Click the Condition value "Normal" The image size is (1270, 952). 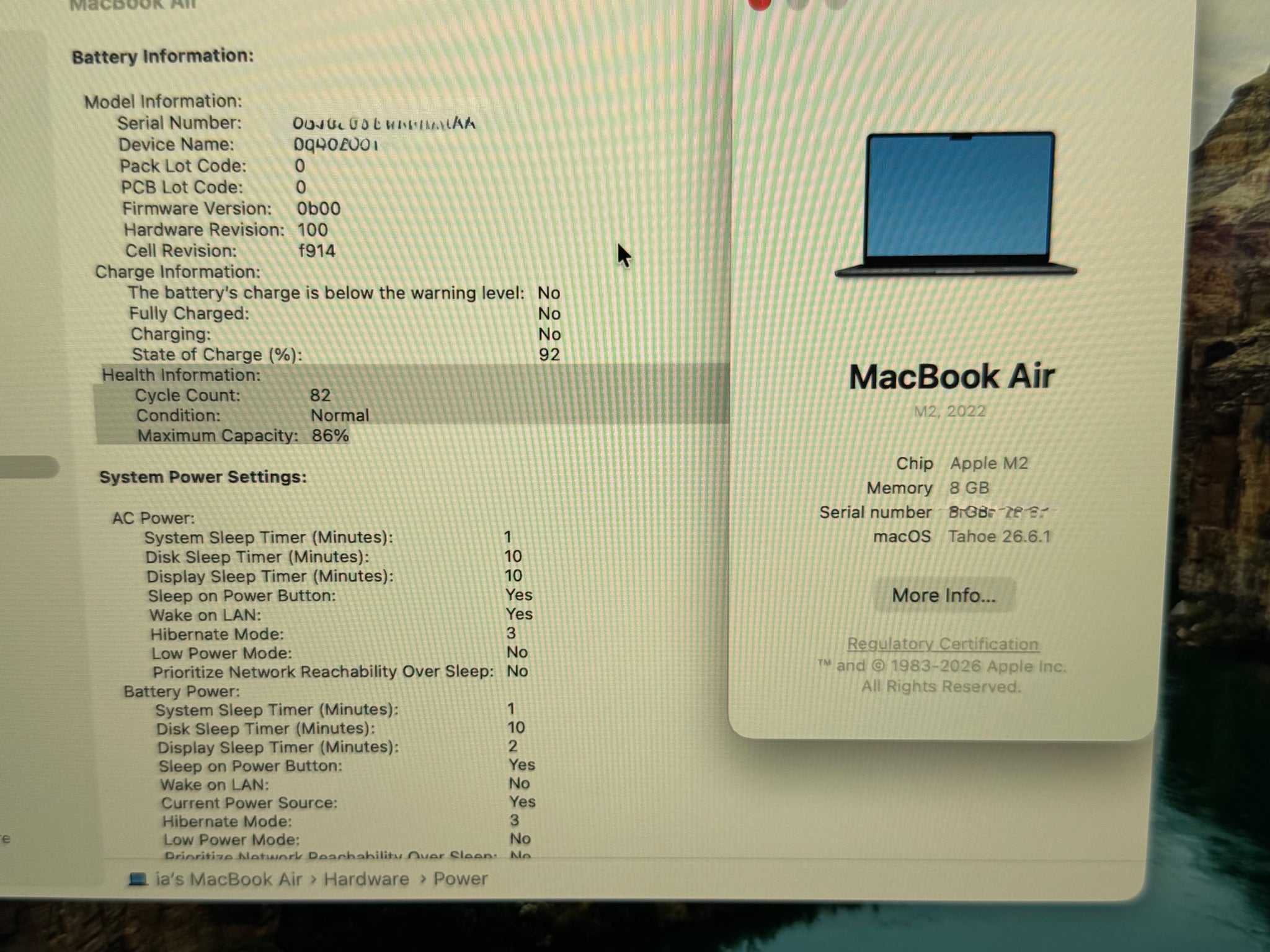pos(340,415)
